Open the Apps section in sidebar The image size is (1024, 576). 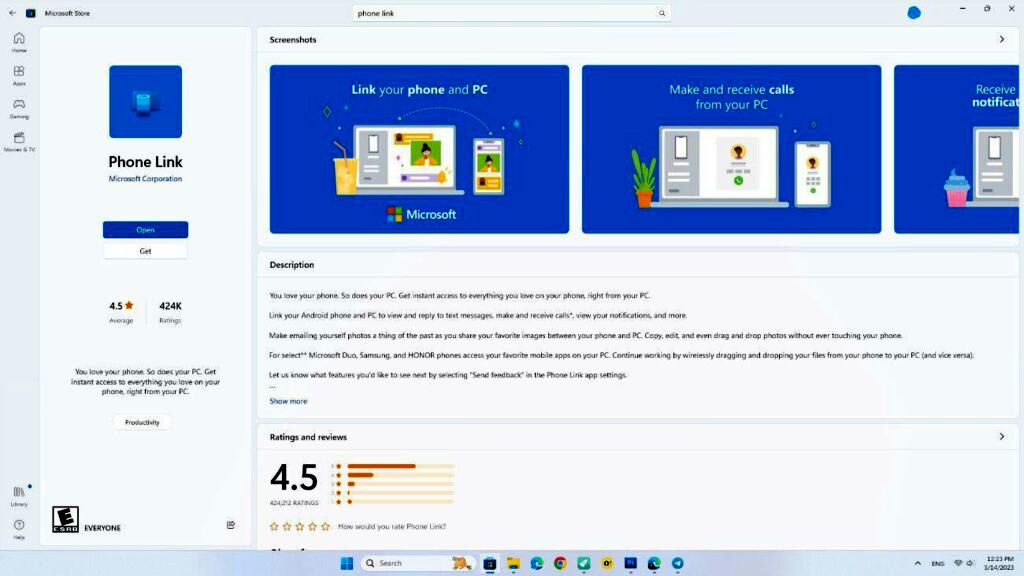point(19,75)
